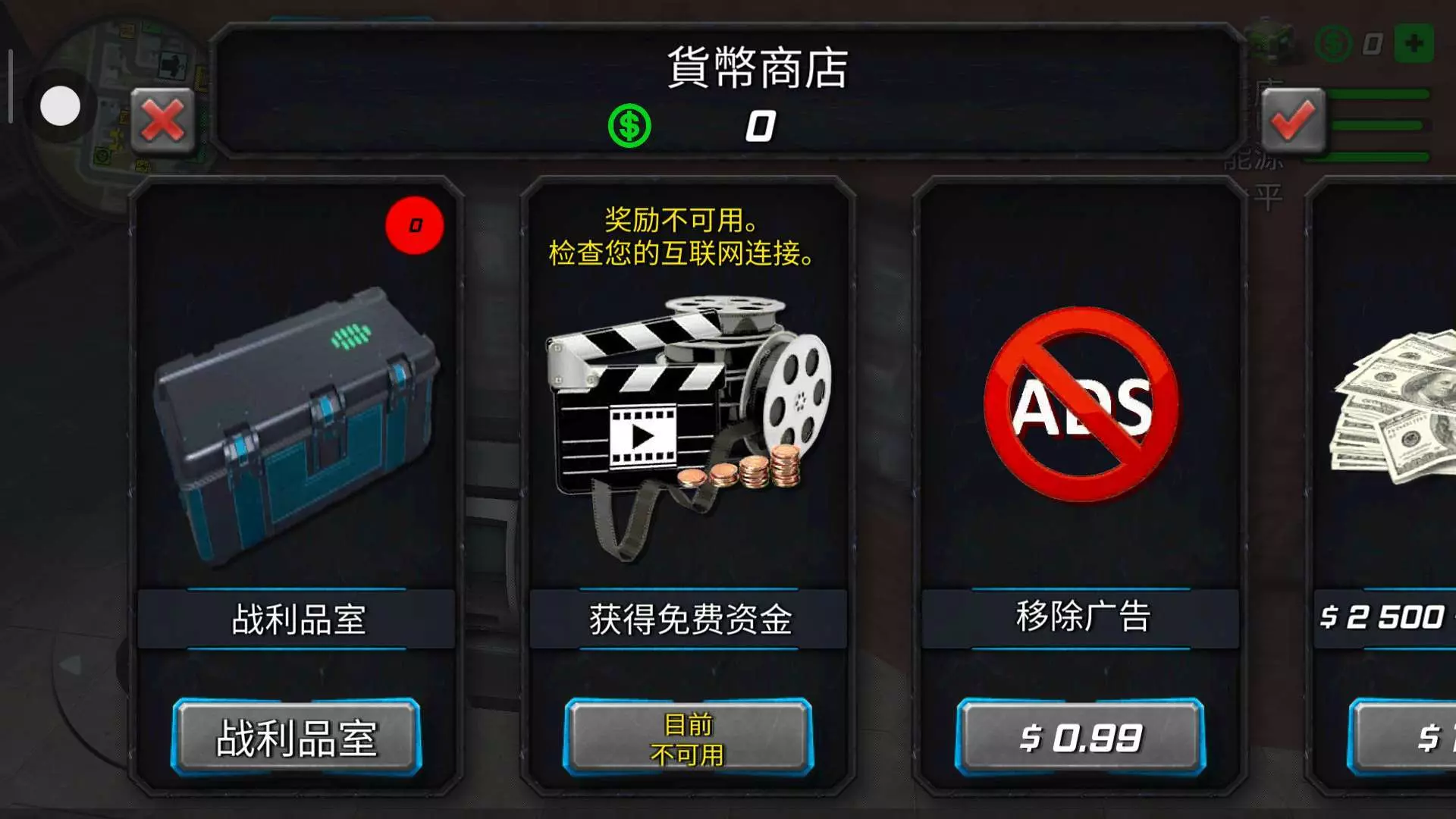This screenshot has height=819, width=1456.
Task: Open the loot crate chest image
Action: point(296,425)
